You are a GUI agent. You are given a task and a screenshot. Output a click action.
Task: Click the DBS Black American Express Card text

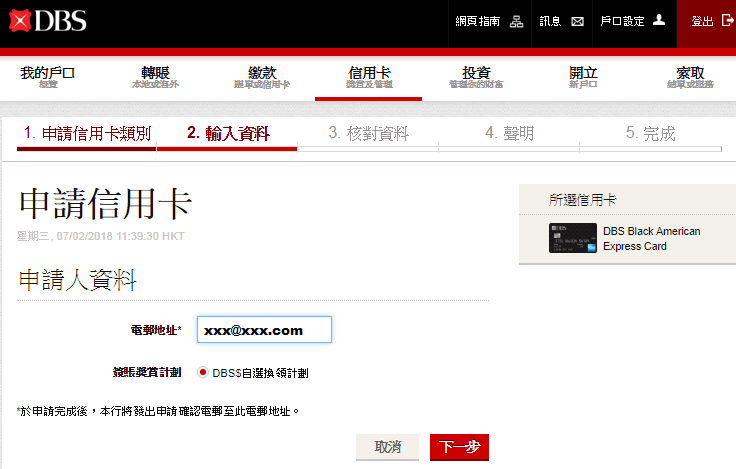tap(651, 238)
